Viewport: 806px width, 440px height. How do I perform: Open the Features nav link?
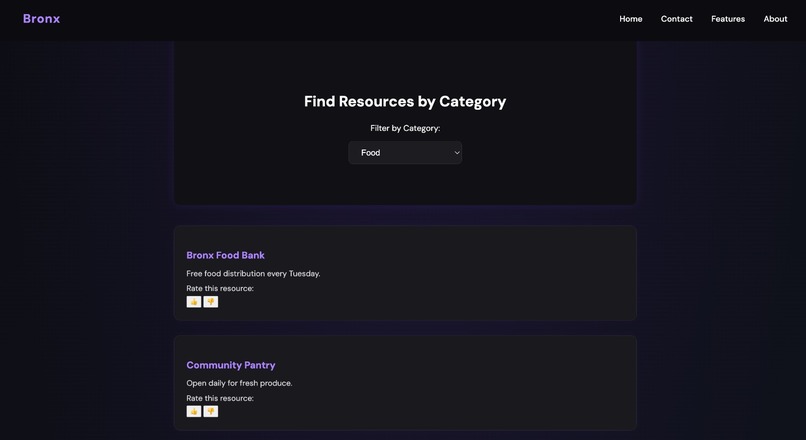[x=728, y=19]
